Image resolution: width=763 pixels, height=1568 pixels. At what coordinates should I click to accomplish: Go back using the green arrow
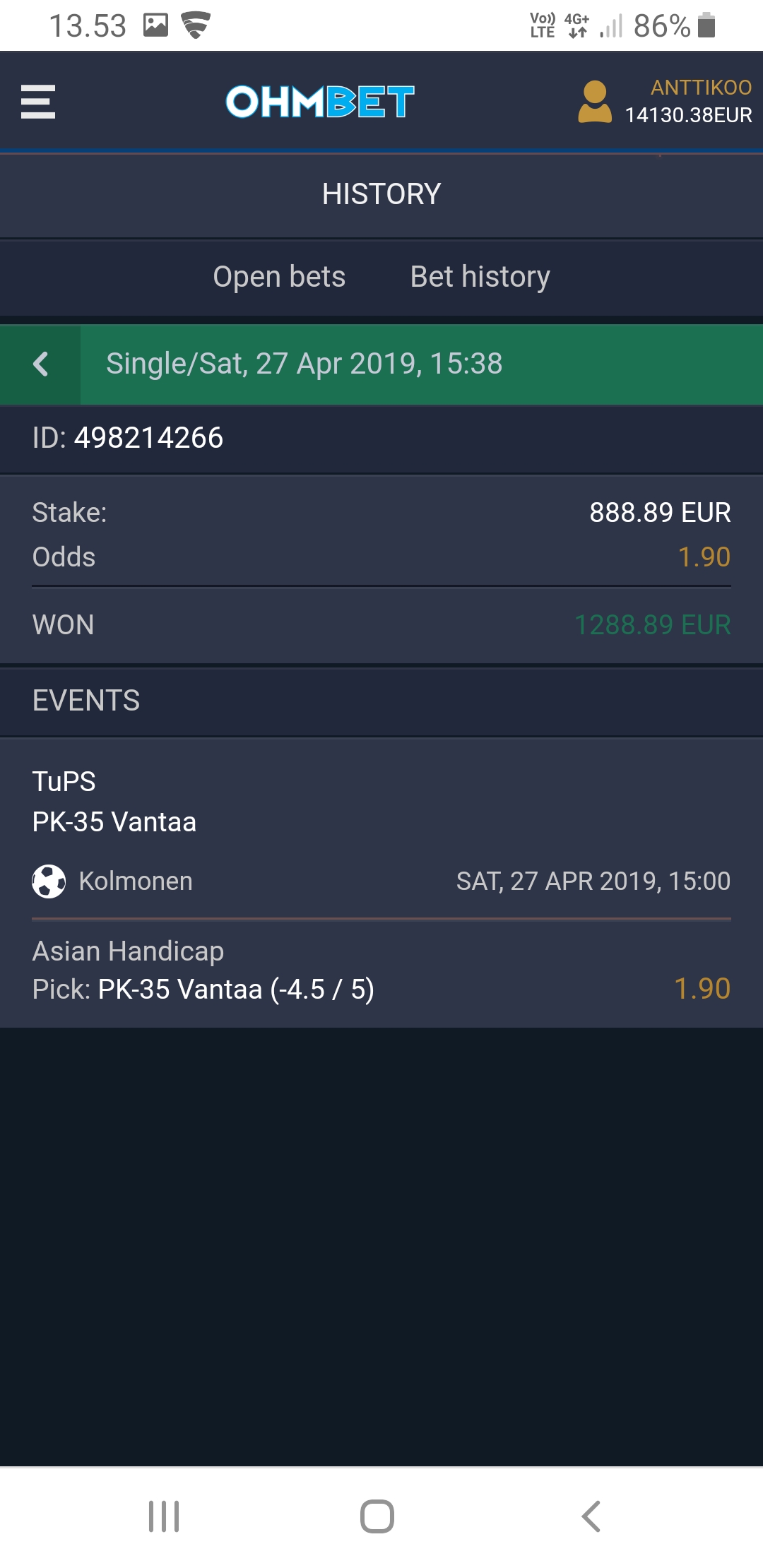point(40,364)
